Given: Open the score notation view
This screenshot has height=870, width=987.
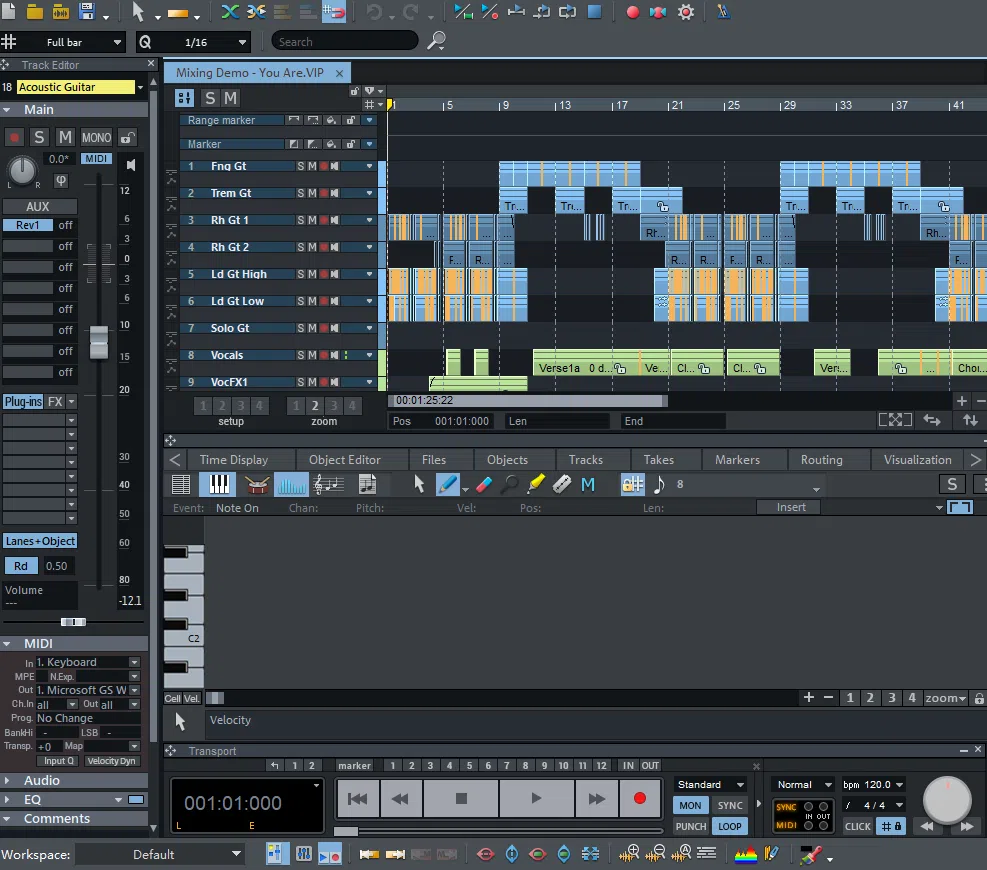Looking at the screenshot, I should [x=329, y=485].
